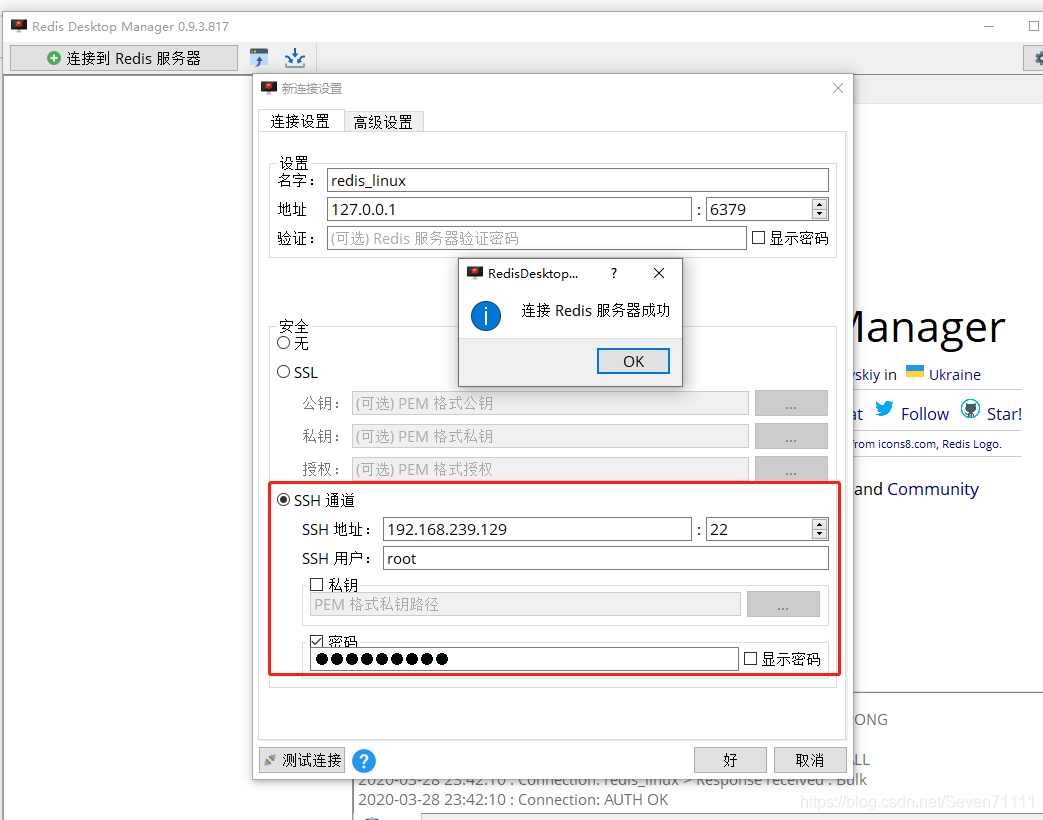Image resolution: width=1043 pixels, height=820 pixels.
Task: Enable the 私钥 checkbox under SSH tunnel
Action: (317, 585)
